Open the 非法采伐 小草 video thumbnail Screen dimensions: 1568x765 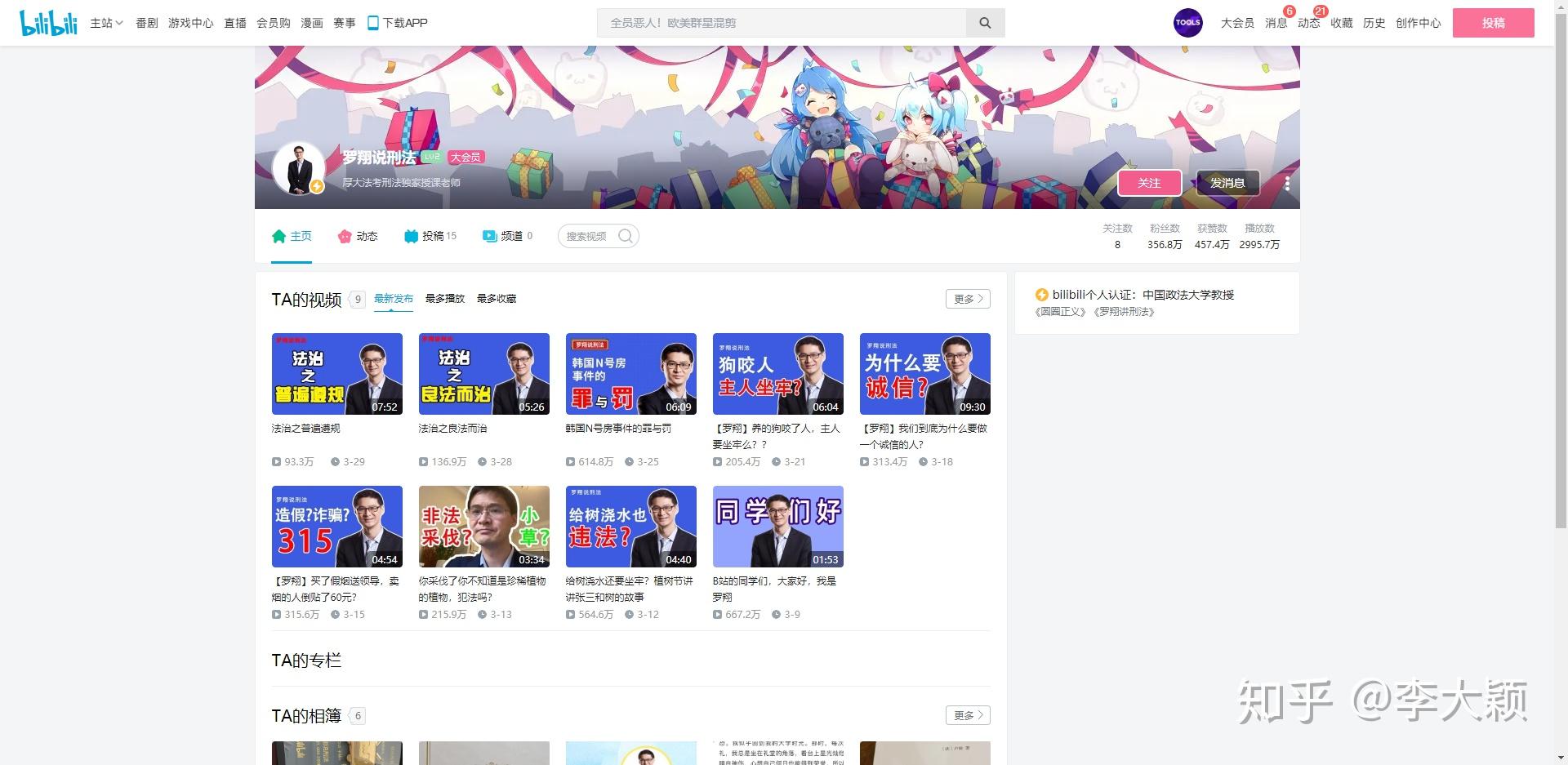484,527
